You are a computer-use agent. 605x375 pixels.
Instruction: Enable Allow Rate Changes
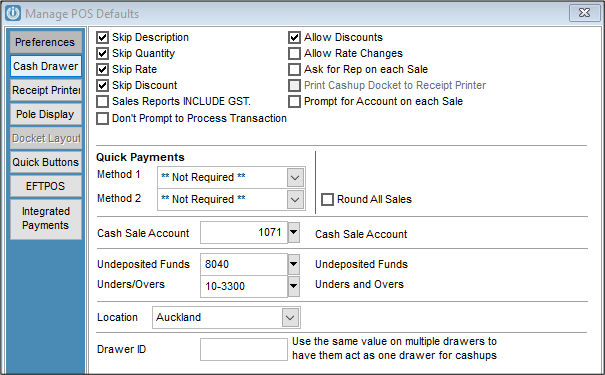tap(294, 53)
